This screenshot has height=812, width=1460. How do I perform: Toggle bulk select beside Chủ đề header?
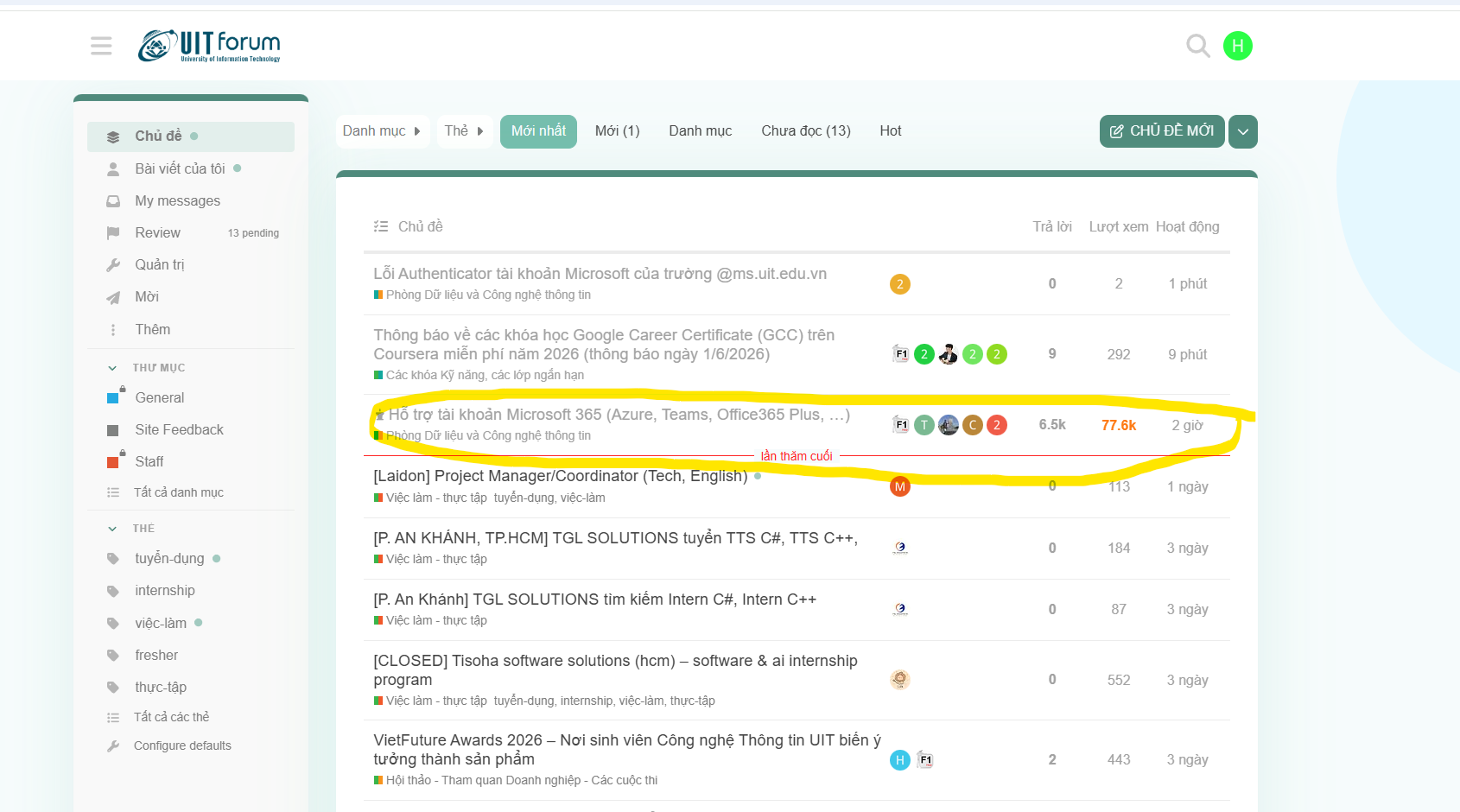[x=381, y=226]
